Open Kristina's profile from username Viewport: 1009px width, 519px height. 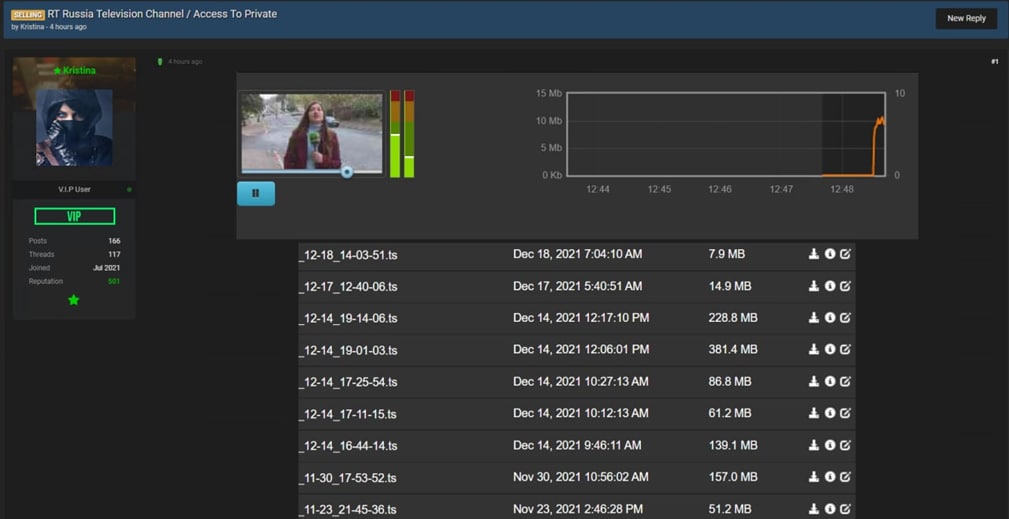coord(77,71)
